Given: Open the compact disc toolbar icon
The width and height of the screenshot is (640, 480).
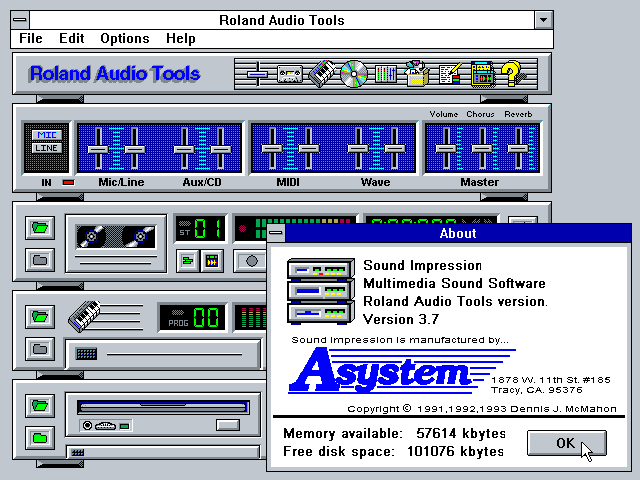Looking at the screenshot, I should 353,74.
